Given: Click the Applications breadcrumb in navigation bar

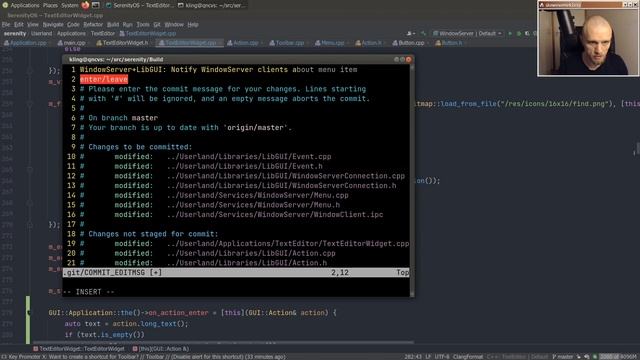Looking at the screenshot, I should [71, 33].
